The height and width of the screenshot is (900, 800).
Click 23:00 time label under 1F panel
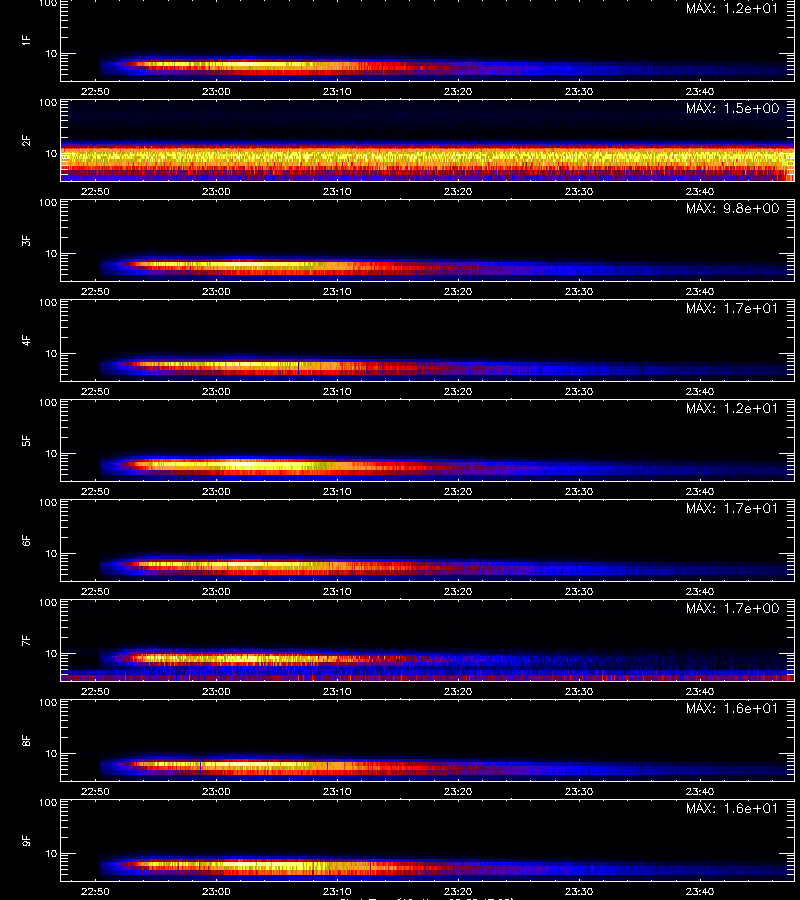216,91
